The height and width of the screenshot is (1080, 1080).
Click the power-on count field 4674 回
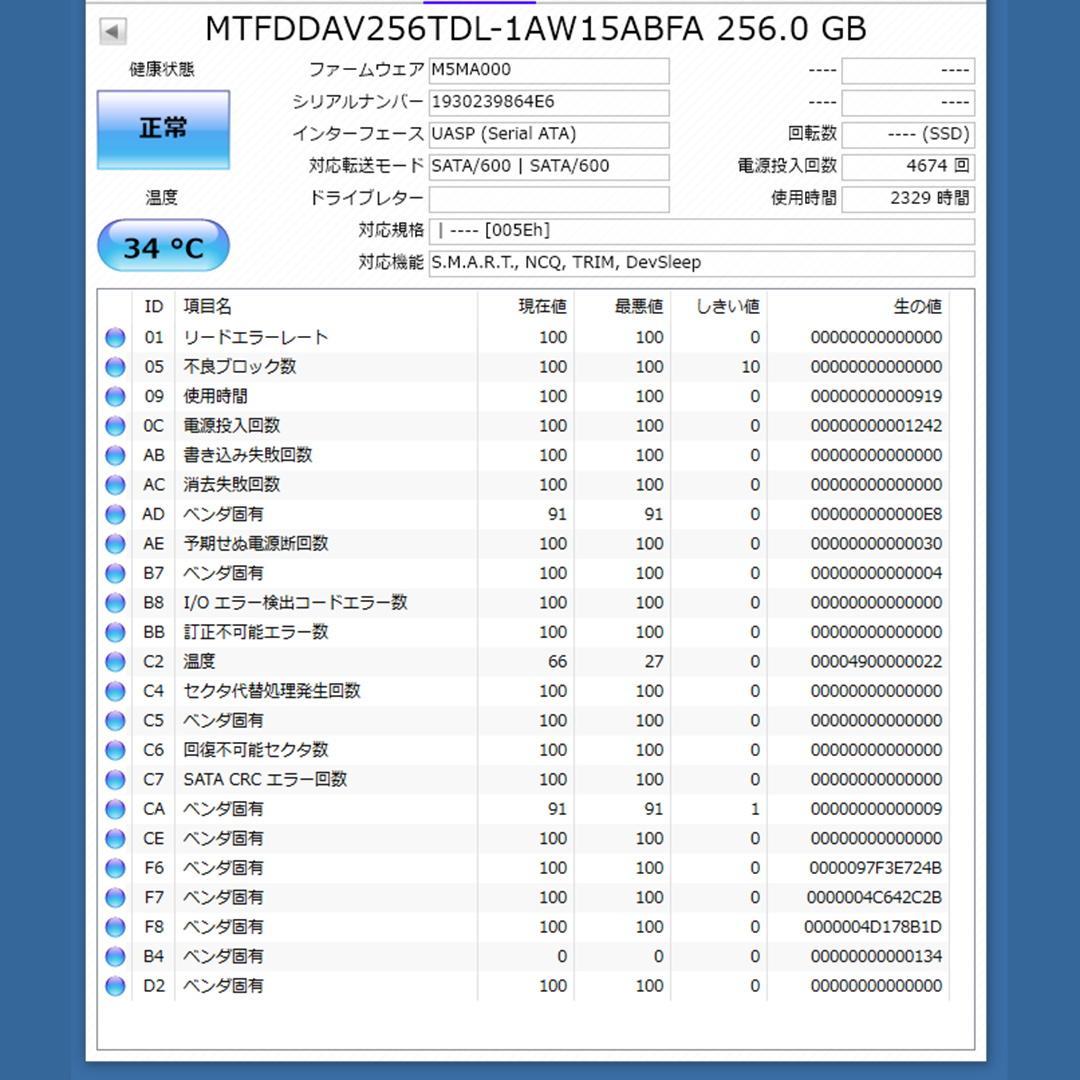pyautogui.click(x=908, y=167)
